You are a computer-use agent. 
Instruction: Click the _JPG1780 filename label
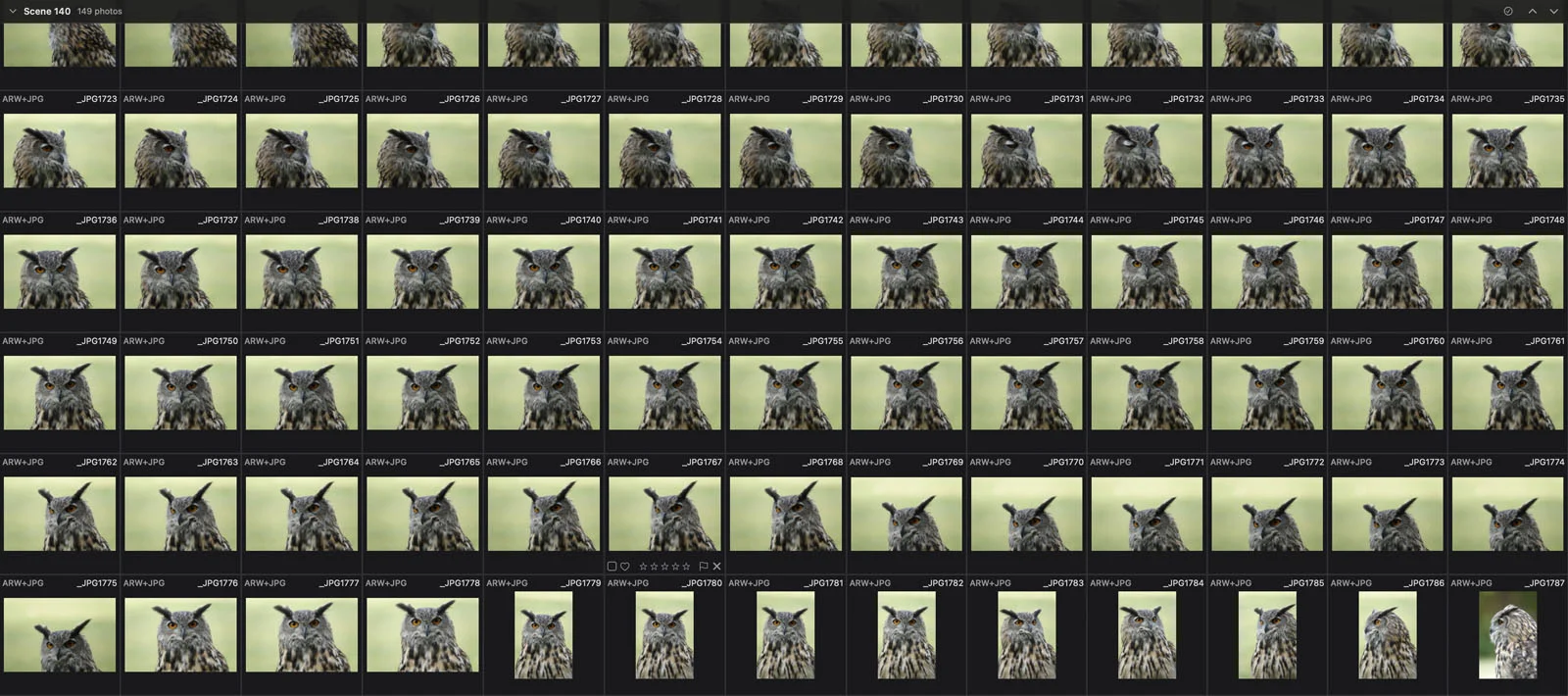pos(703,583)
